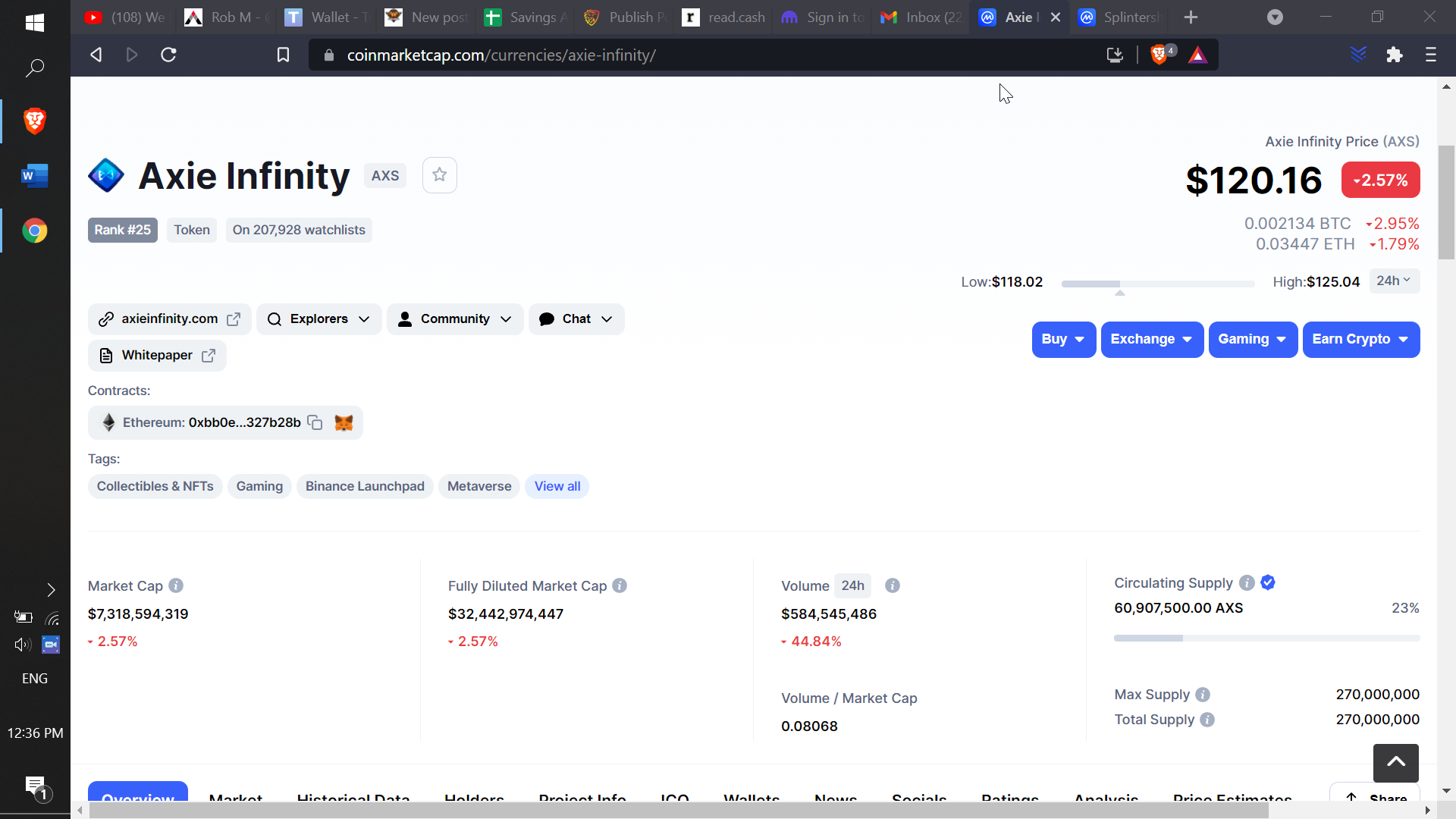This screenshot has height=819, width=1456.
Task: Open the Buy dropdown
Action: pos(1064,340)
